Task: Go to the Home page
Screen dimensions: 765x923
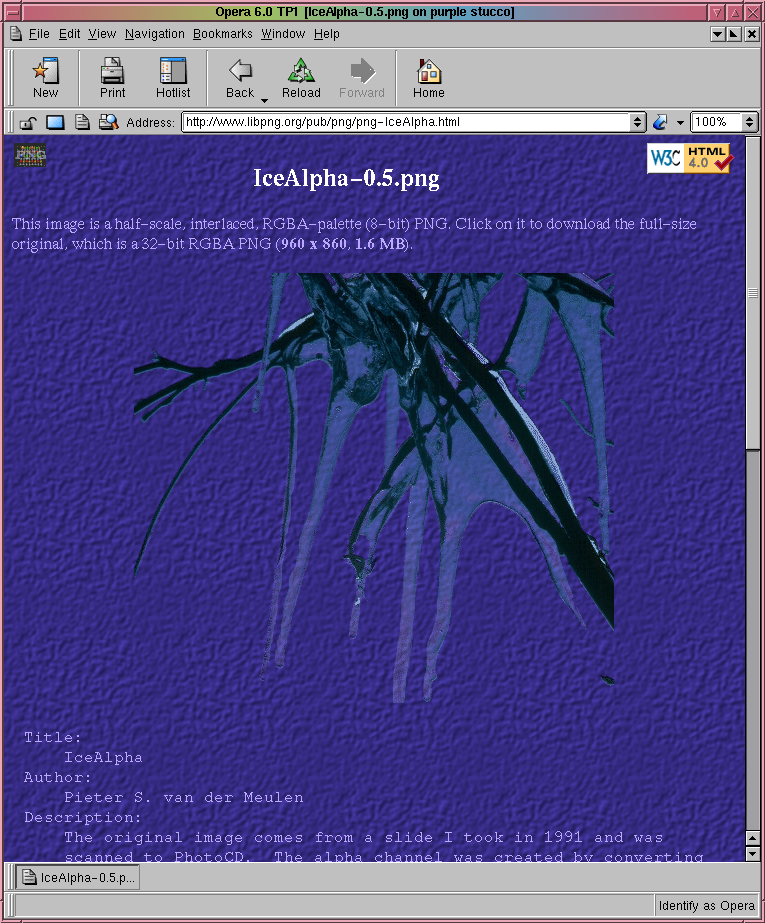Action: (428, 78)
